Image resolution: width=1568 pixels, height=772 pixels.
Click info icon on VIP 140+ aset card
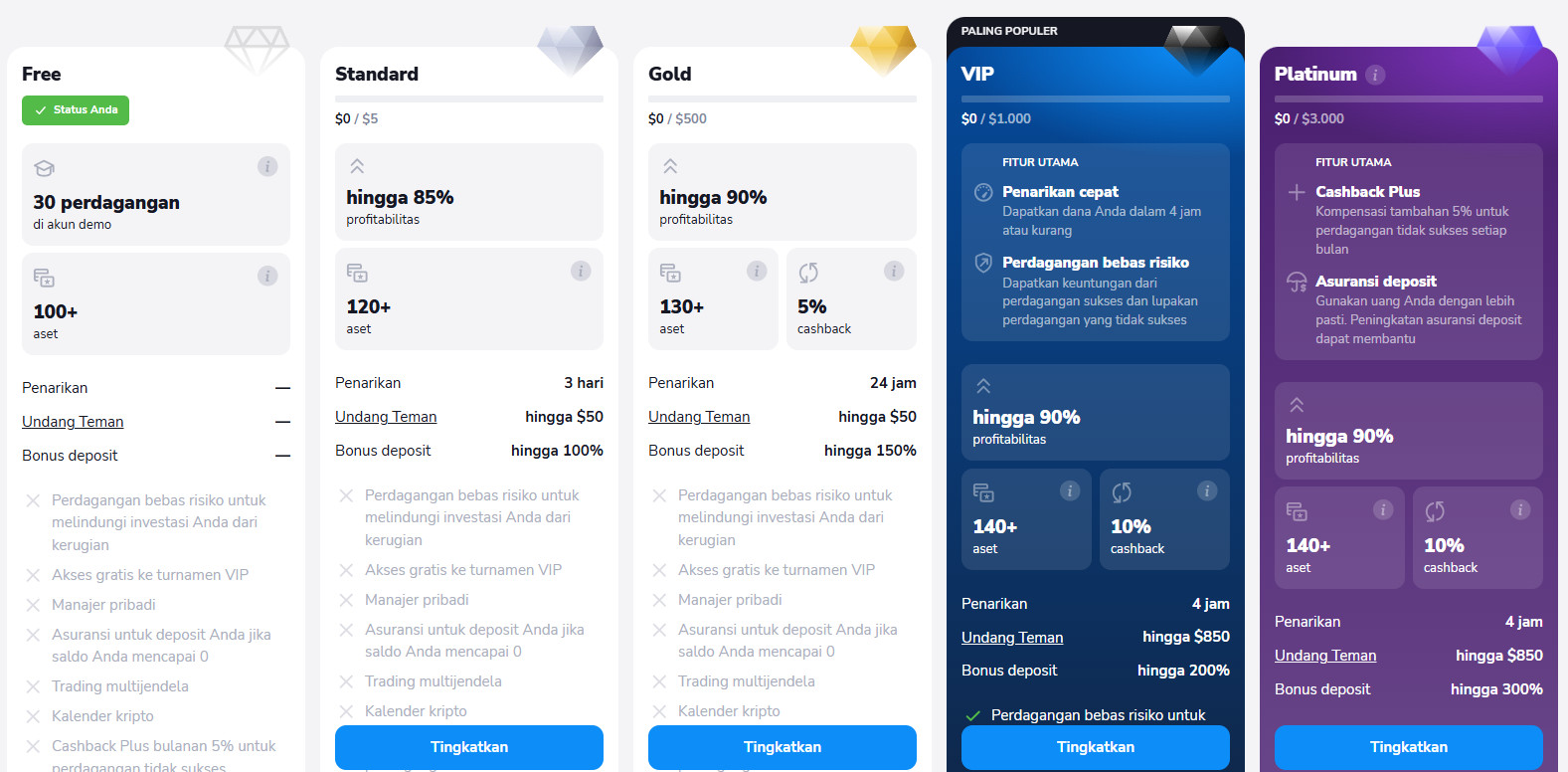1070,490
